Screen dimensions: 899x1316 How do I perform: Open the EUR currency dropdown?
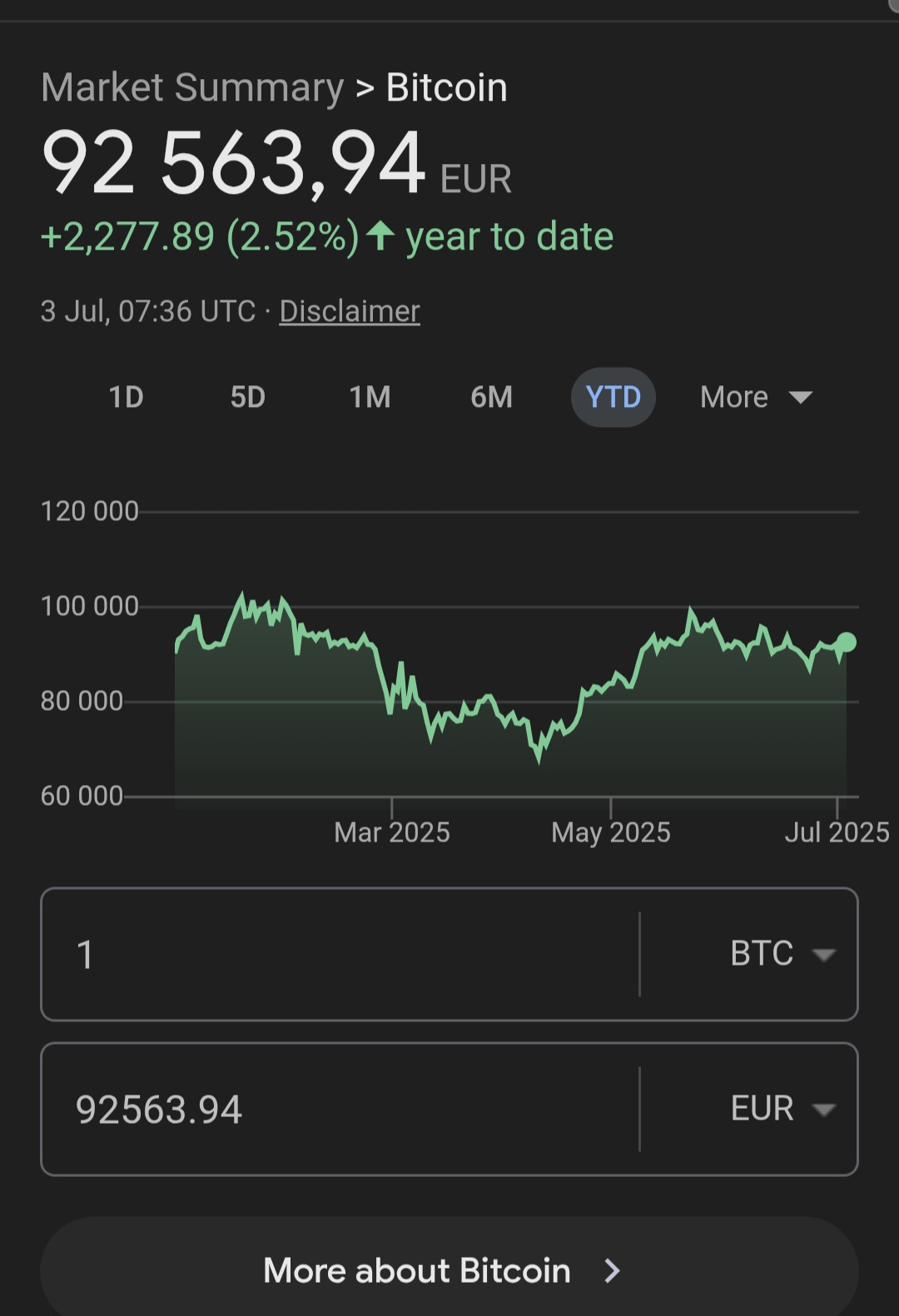(x=782, y=1109)
